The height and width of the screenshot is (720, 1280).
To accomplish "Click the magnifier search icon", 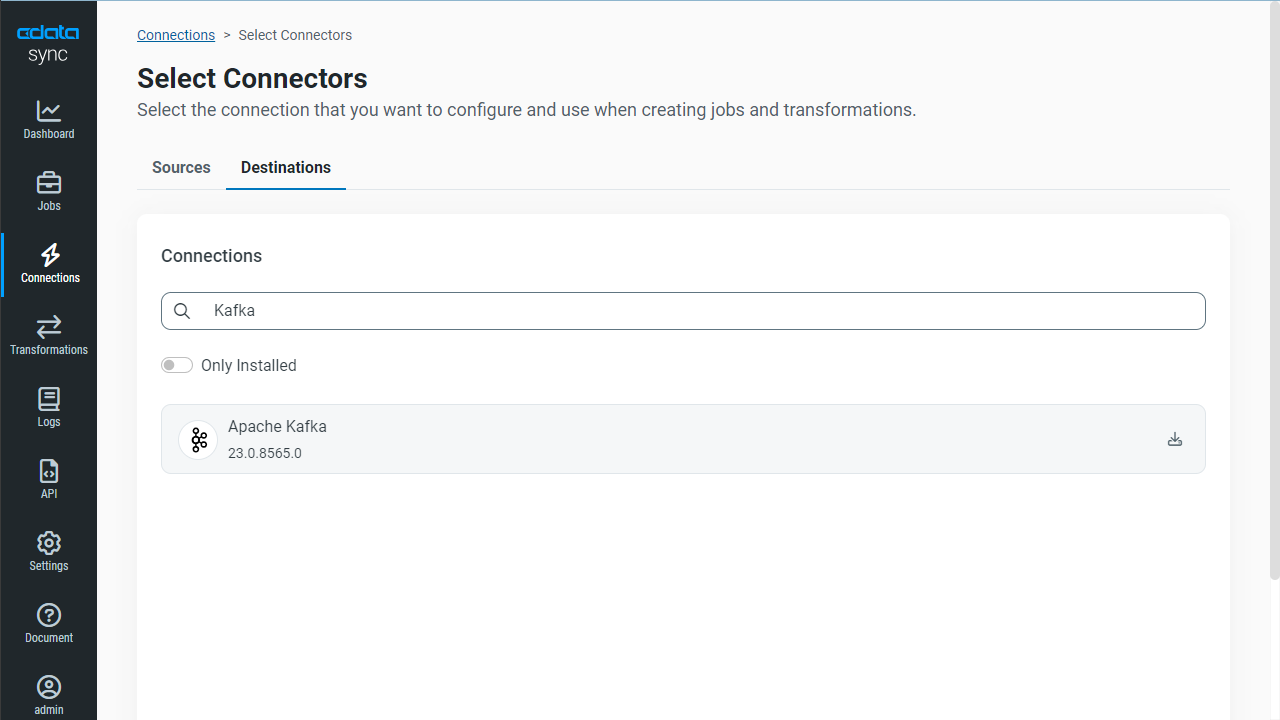I will (x=182, y=311).
